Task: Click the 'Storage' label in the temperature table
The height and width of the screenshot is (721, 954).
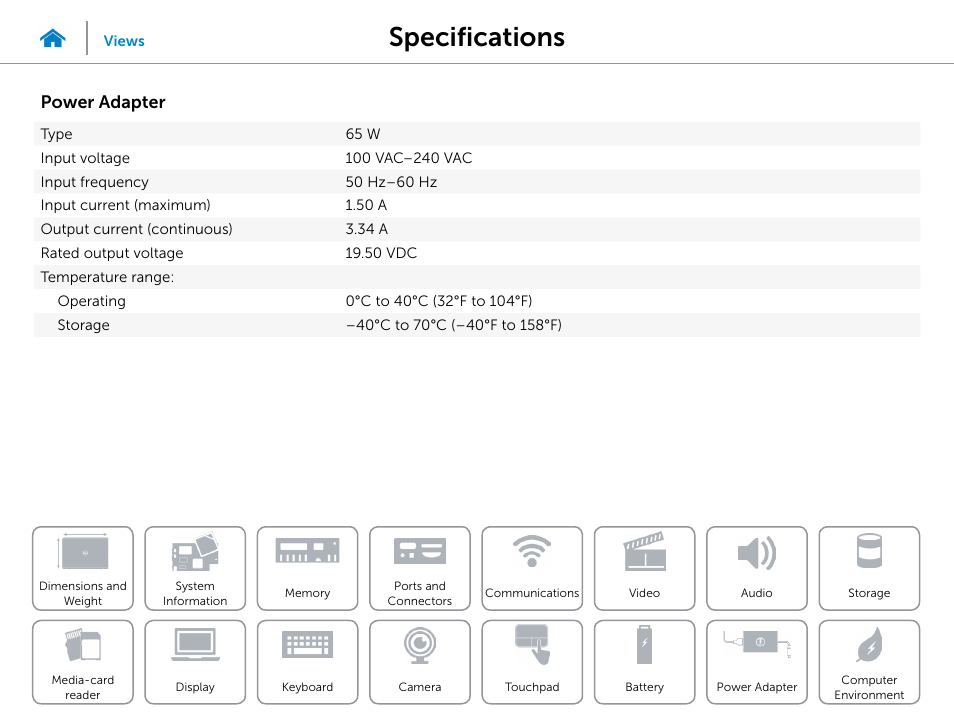Action: [83, 325]
